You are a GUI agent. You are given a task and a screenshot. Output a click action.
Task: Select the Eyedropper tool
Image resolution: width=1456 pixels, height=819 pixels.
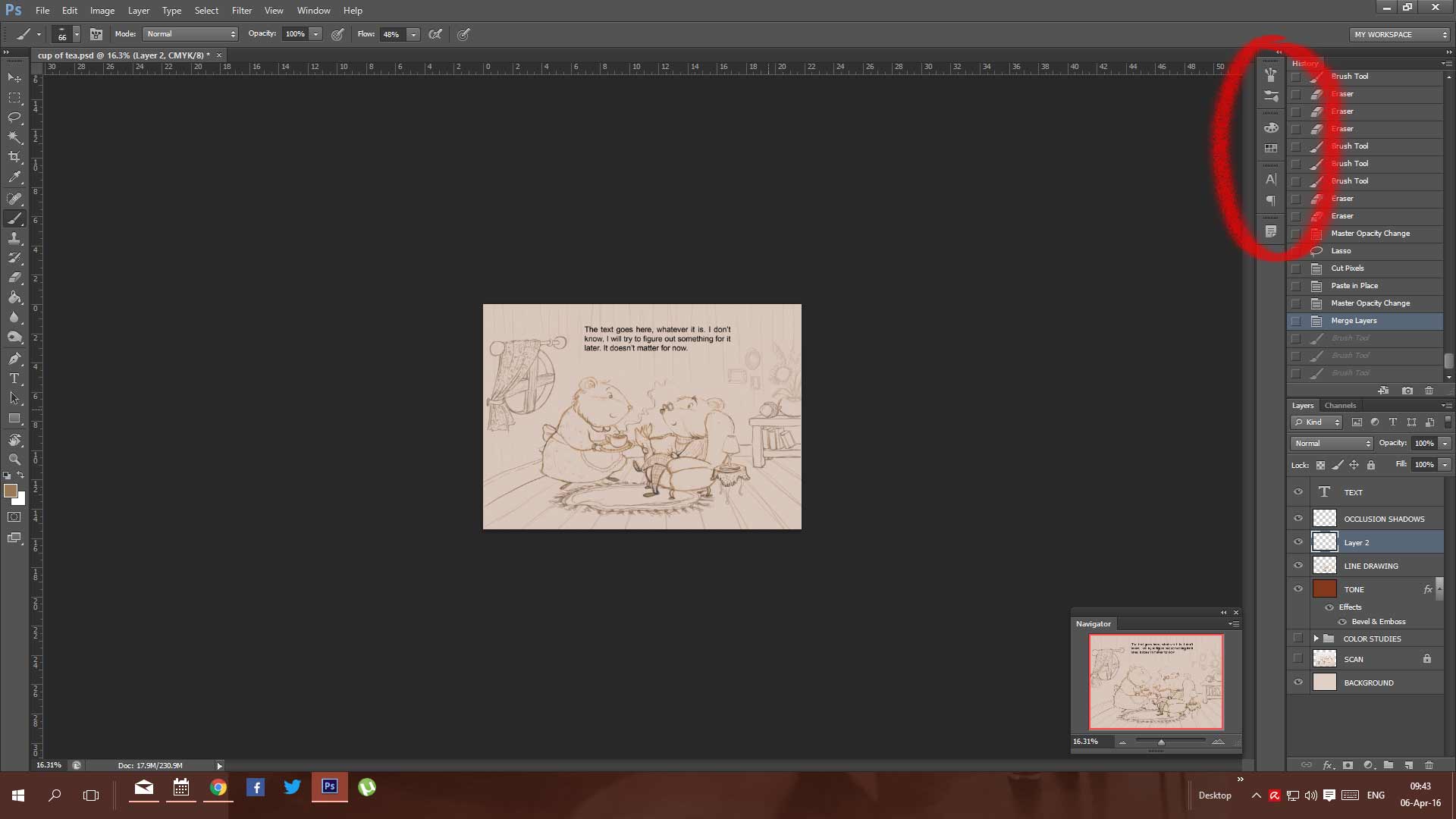coord(14,177)
